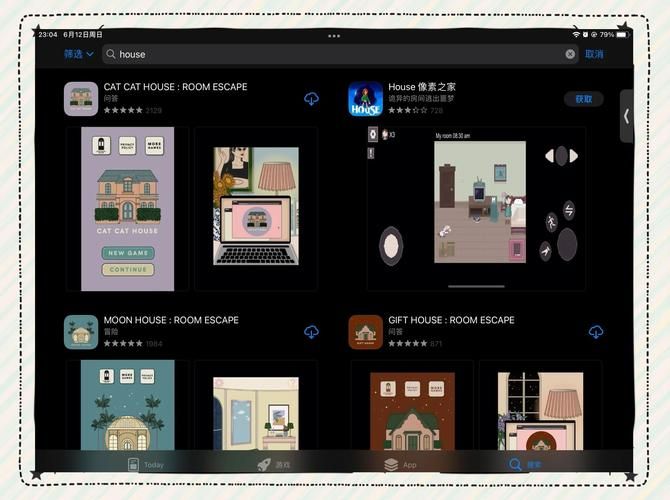Click the GIFT HOUSE star rating
The image size is (670, 500).
[x=408, y=344]
